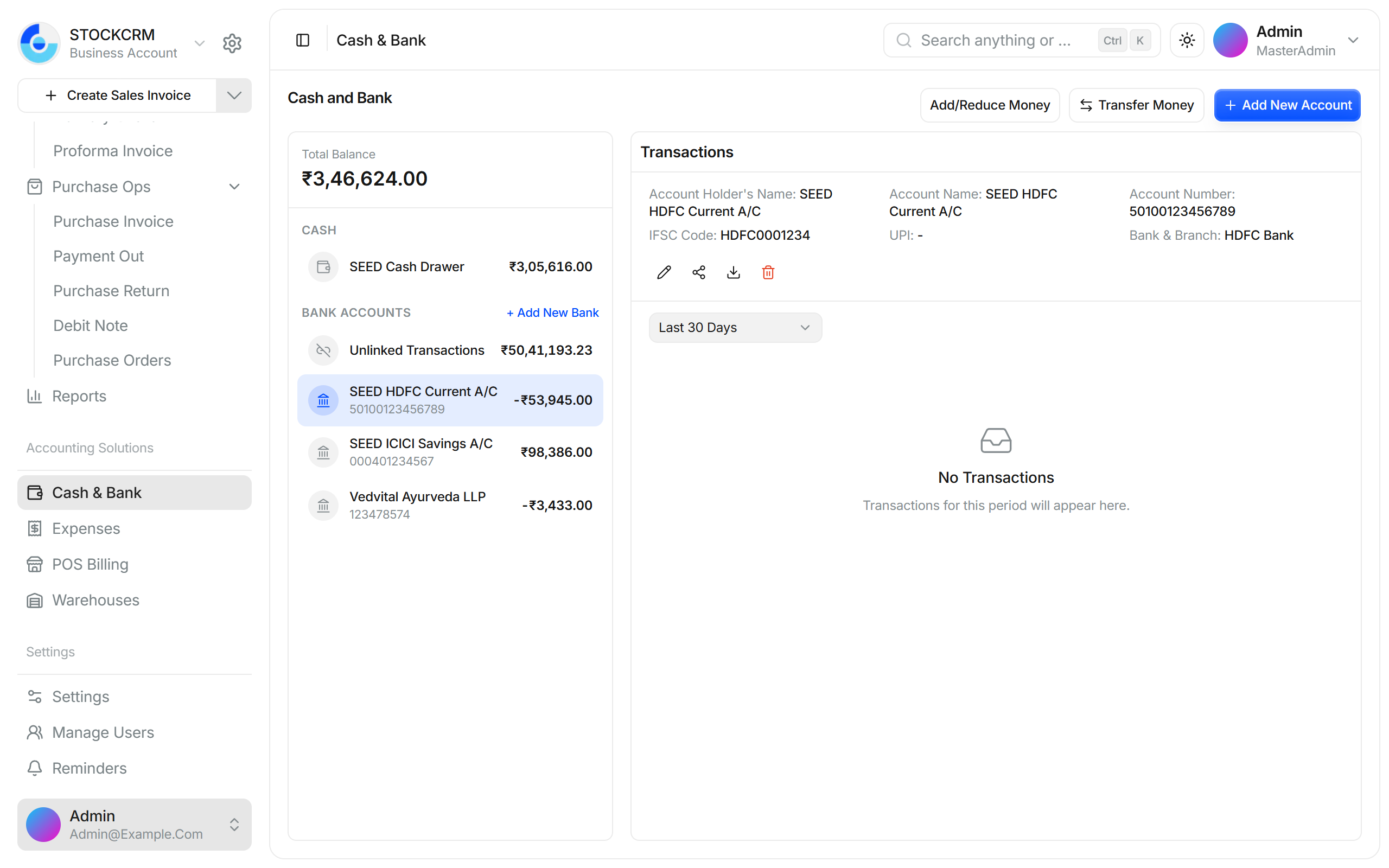This screenshot has height=868, width=1389.
Task: Open Purchase Invoice in sidebar
Action: [113, 221]
